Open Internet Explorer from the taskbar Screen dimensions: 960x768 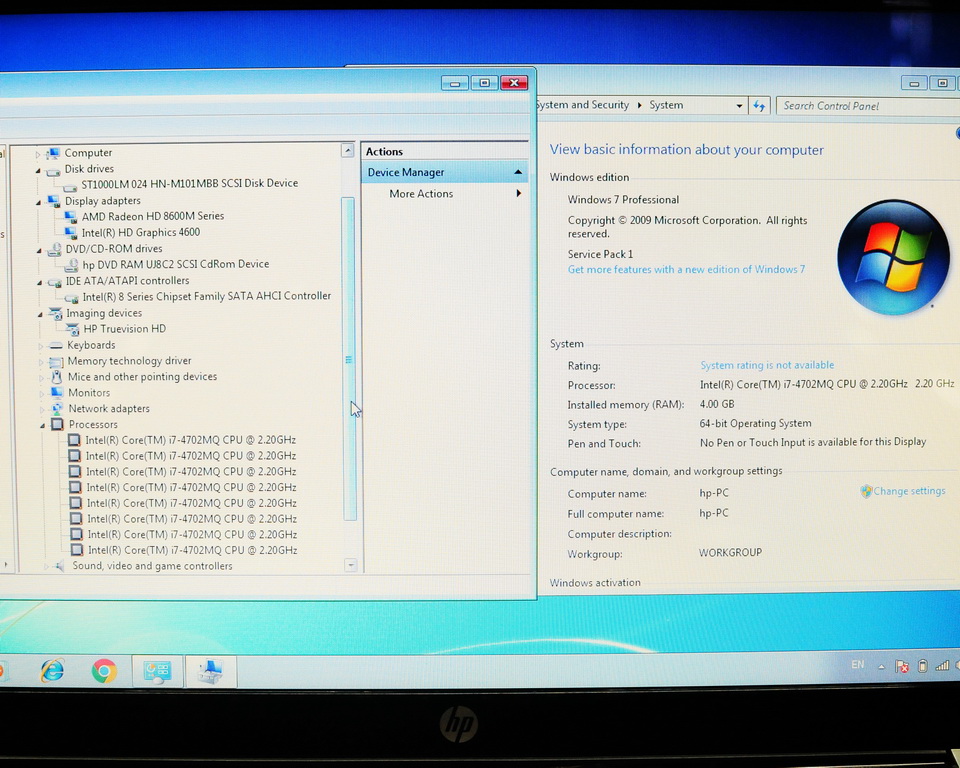(53, 671)
